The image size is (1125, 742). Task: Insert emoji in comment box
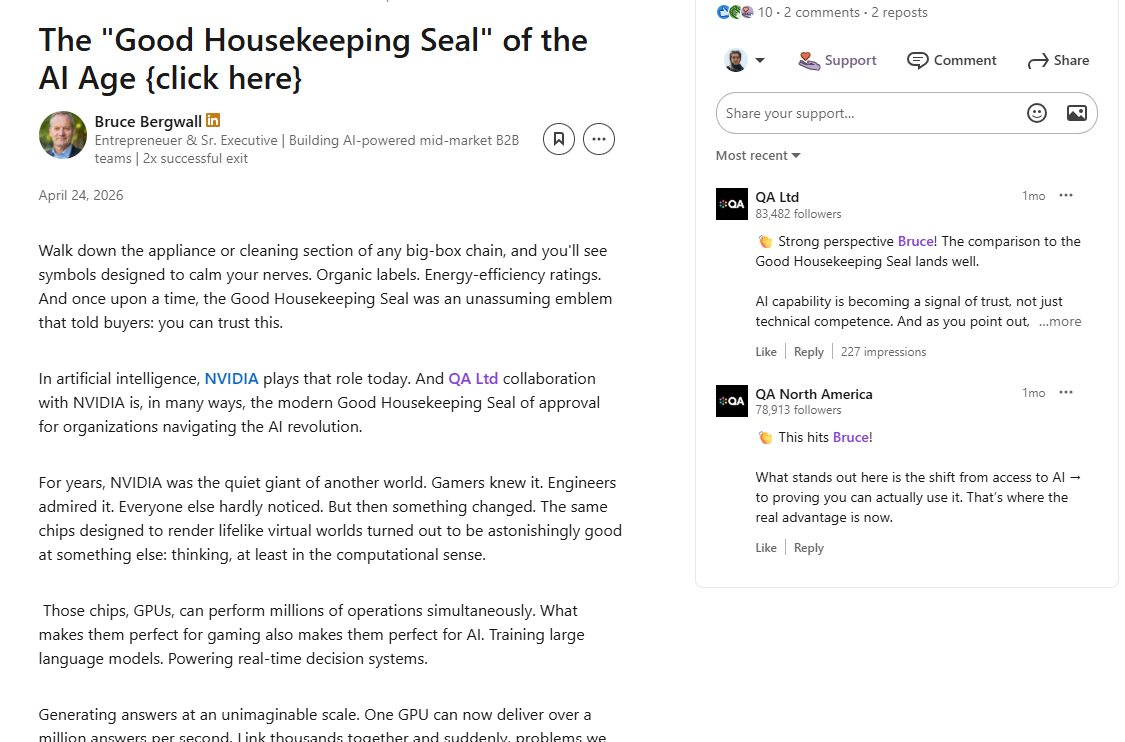click(x=1037, y=113)
